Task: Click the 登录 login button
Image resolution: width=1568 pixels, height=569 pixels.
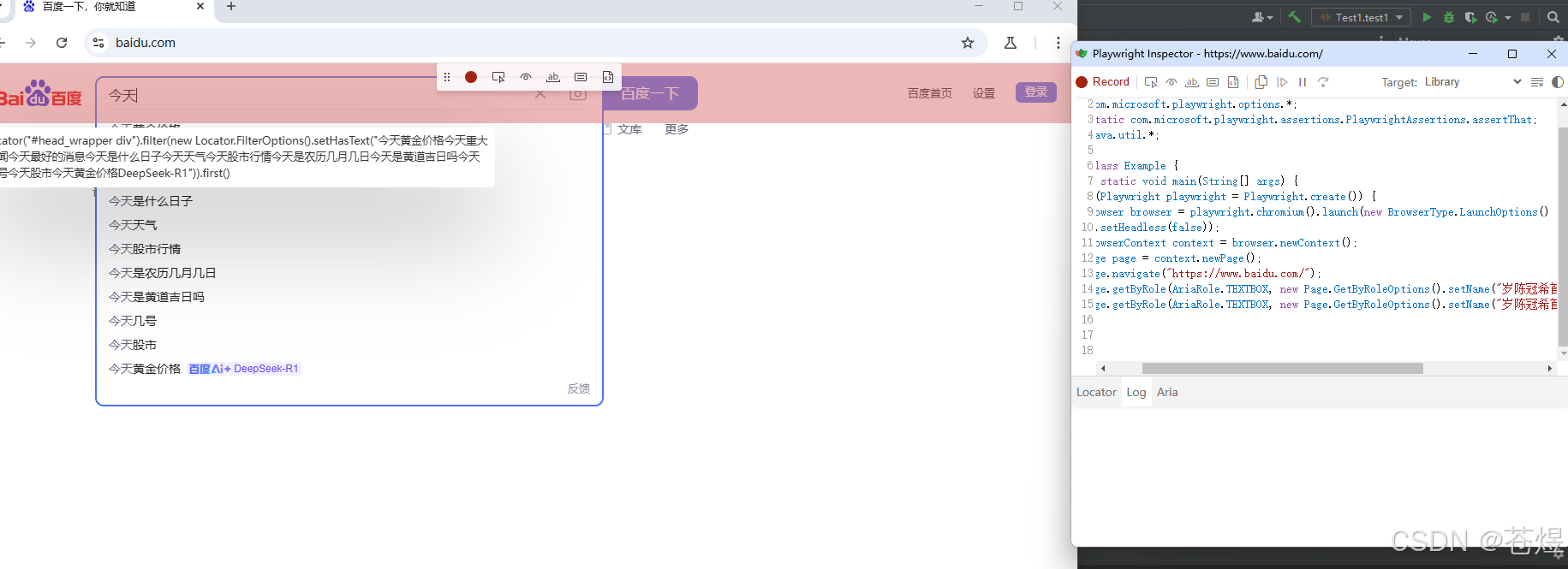Action: coord(1036,92)
